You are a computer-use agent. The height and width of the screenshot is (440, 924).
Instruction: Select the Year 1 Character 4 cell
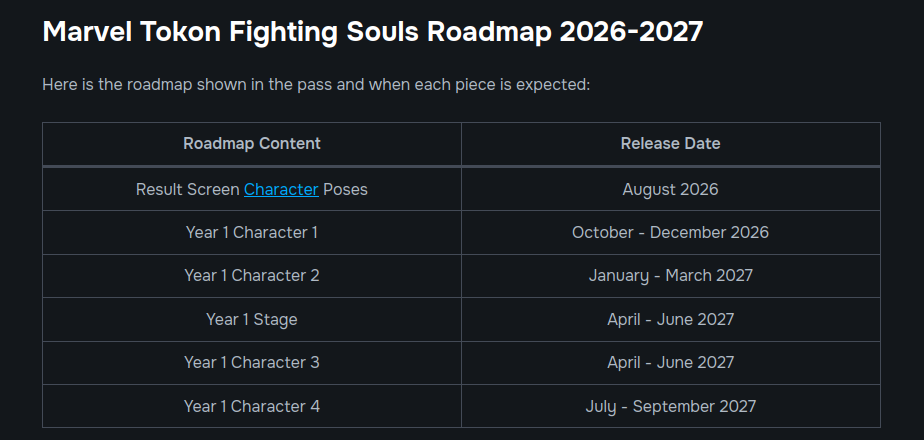pos(252,406)
